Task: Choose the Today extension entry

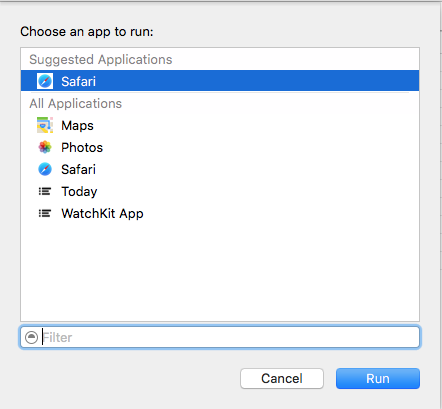Action: [79, 191]
